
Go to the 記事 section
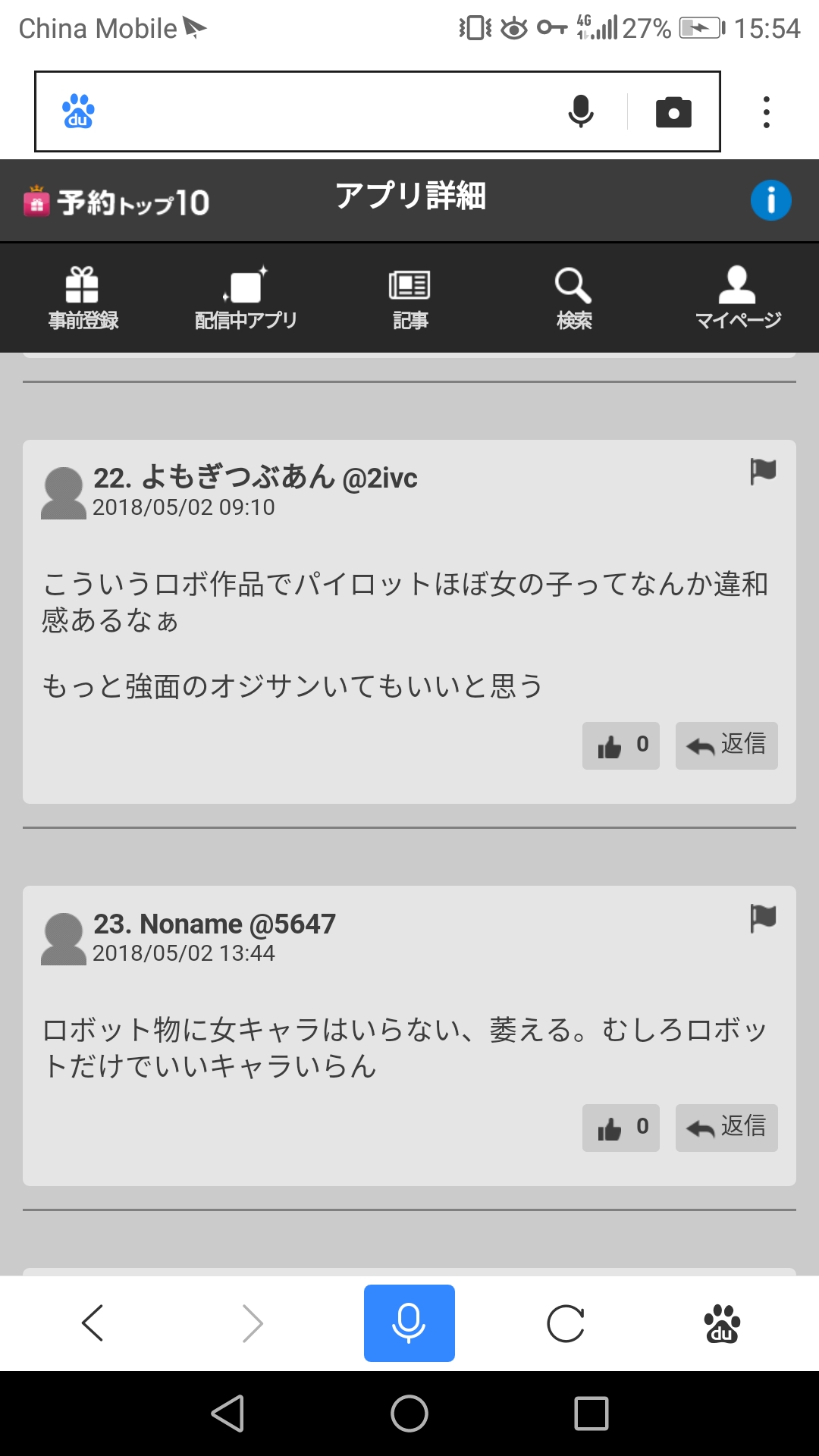coord(410,298)
